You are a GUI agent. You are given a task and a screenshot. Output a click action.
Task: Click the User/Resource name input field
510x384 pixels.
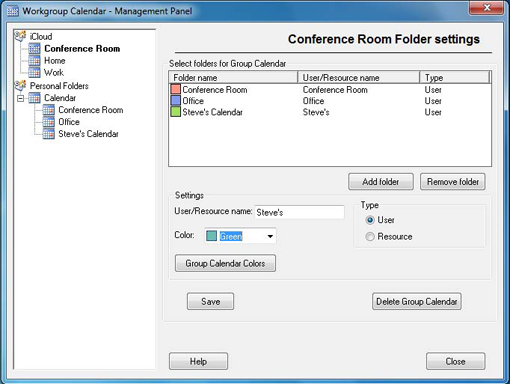pyautogui.click(x=299, y=212)
